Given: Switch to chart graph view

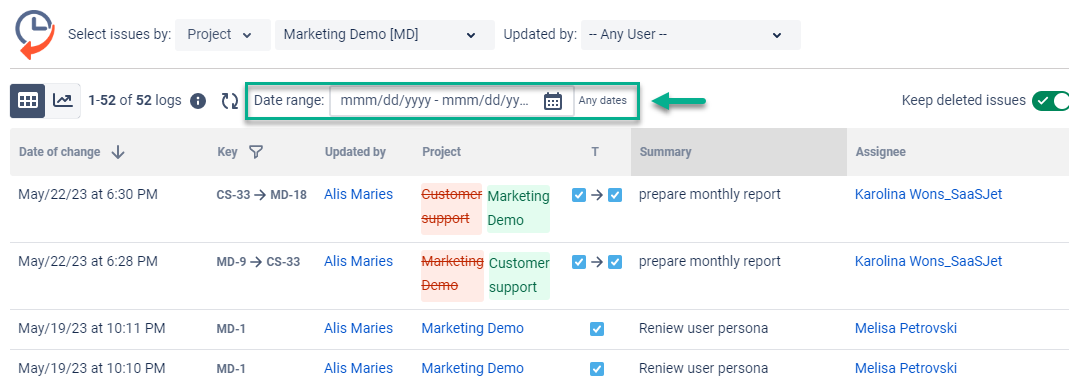Looking at the screenshot, I should 63,101.
